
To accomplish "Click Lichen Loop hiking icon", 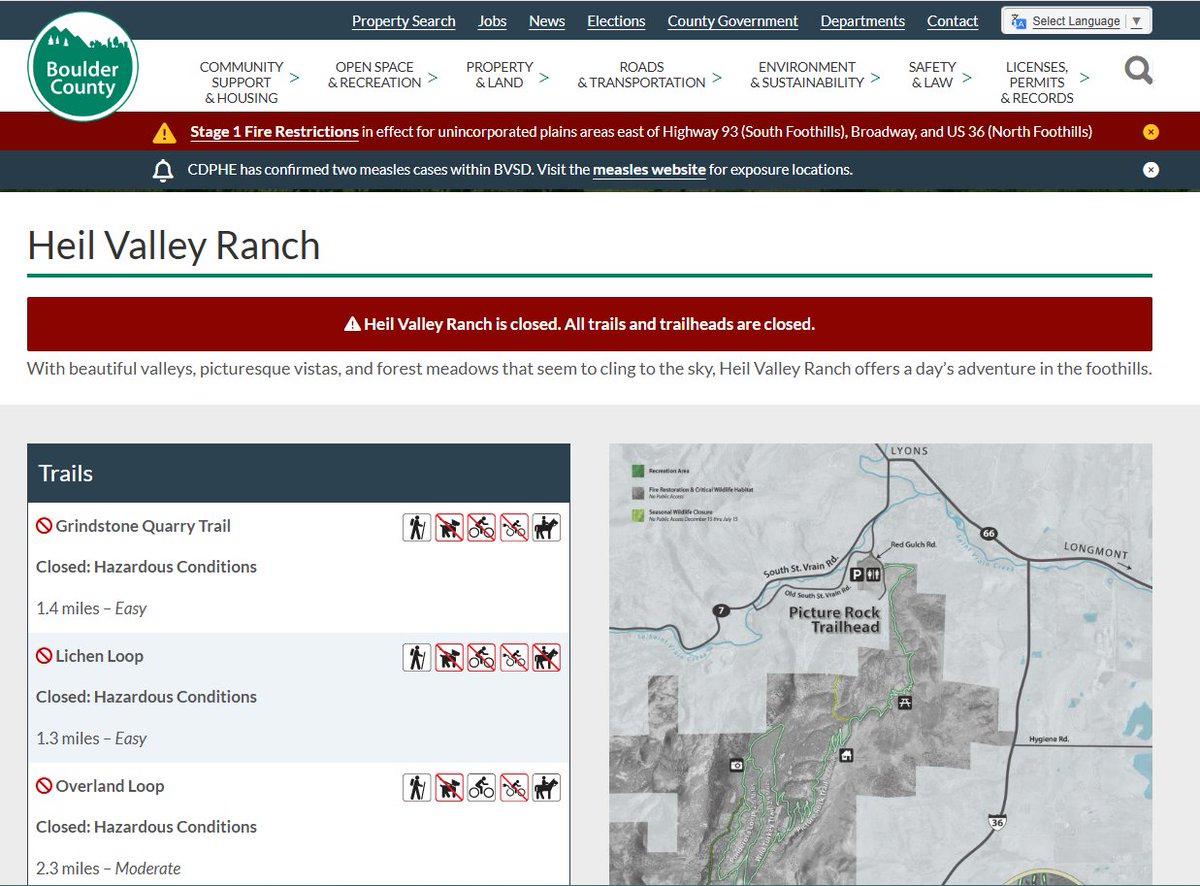I will (x=417, y=657).
